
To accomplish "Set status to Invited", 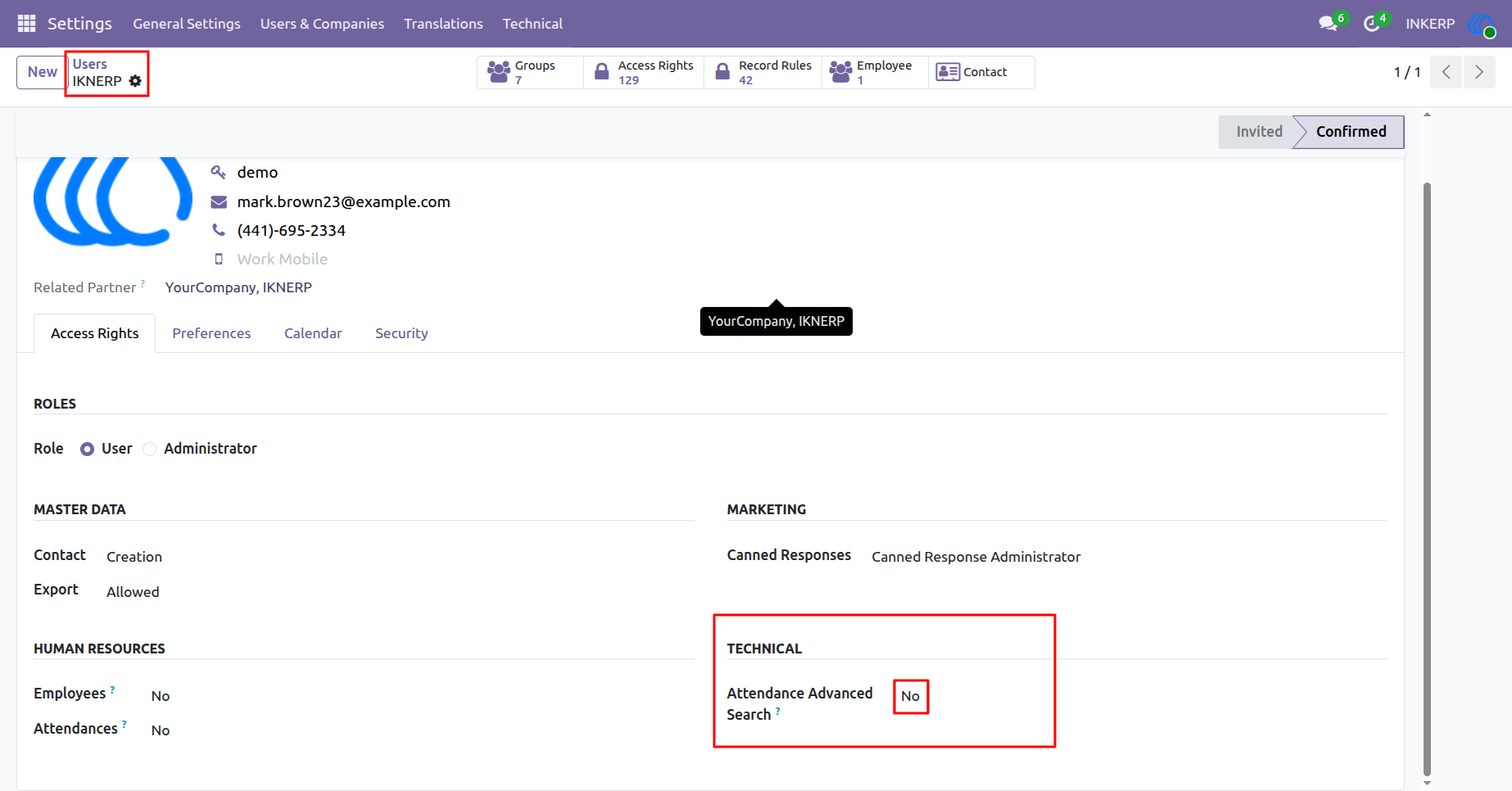I will click(1259, 132).
